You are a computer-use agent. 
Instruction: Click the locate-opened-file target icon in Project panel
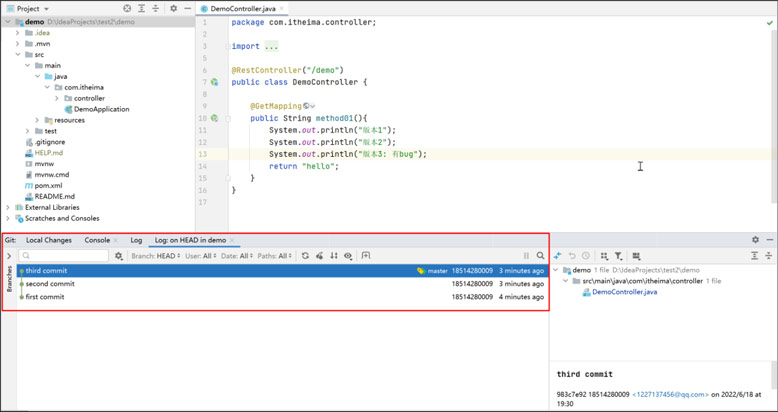pos(127,8)
